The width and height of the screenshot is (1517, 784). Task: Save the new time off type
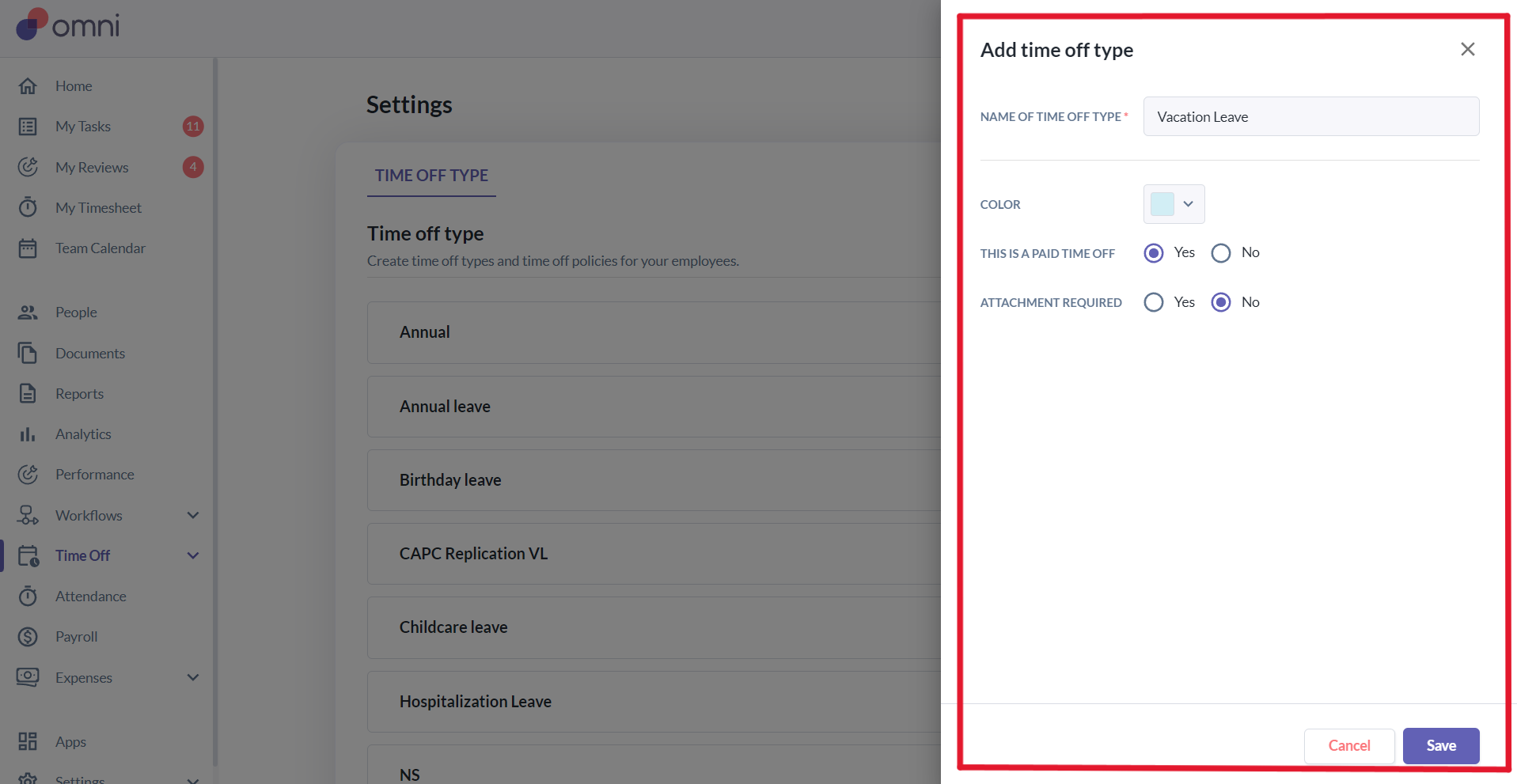(x=1441, y=746)
